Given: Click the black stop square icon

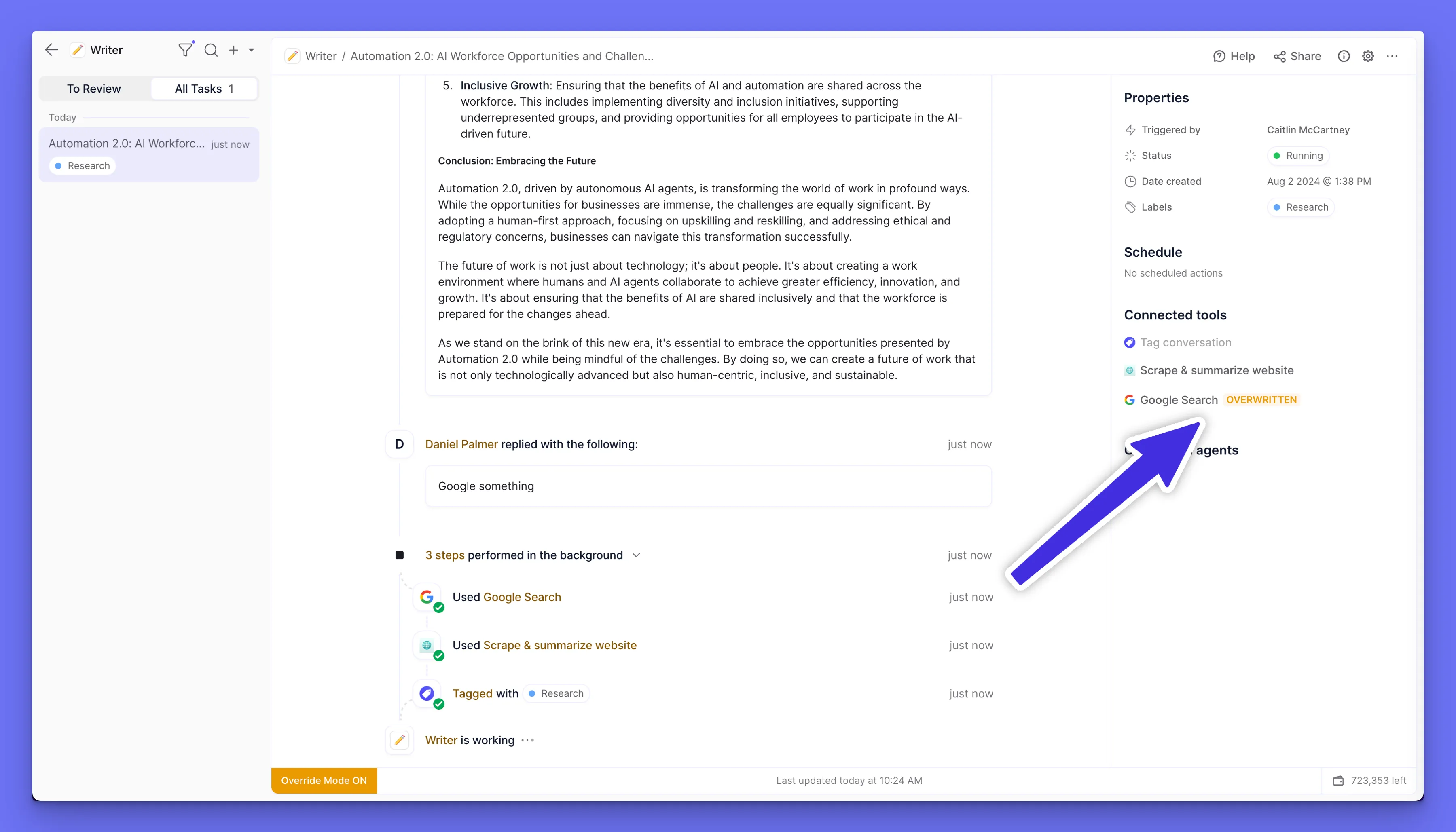Looking at the screenshot, I should point(400,555).
